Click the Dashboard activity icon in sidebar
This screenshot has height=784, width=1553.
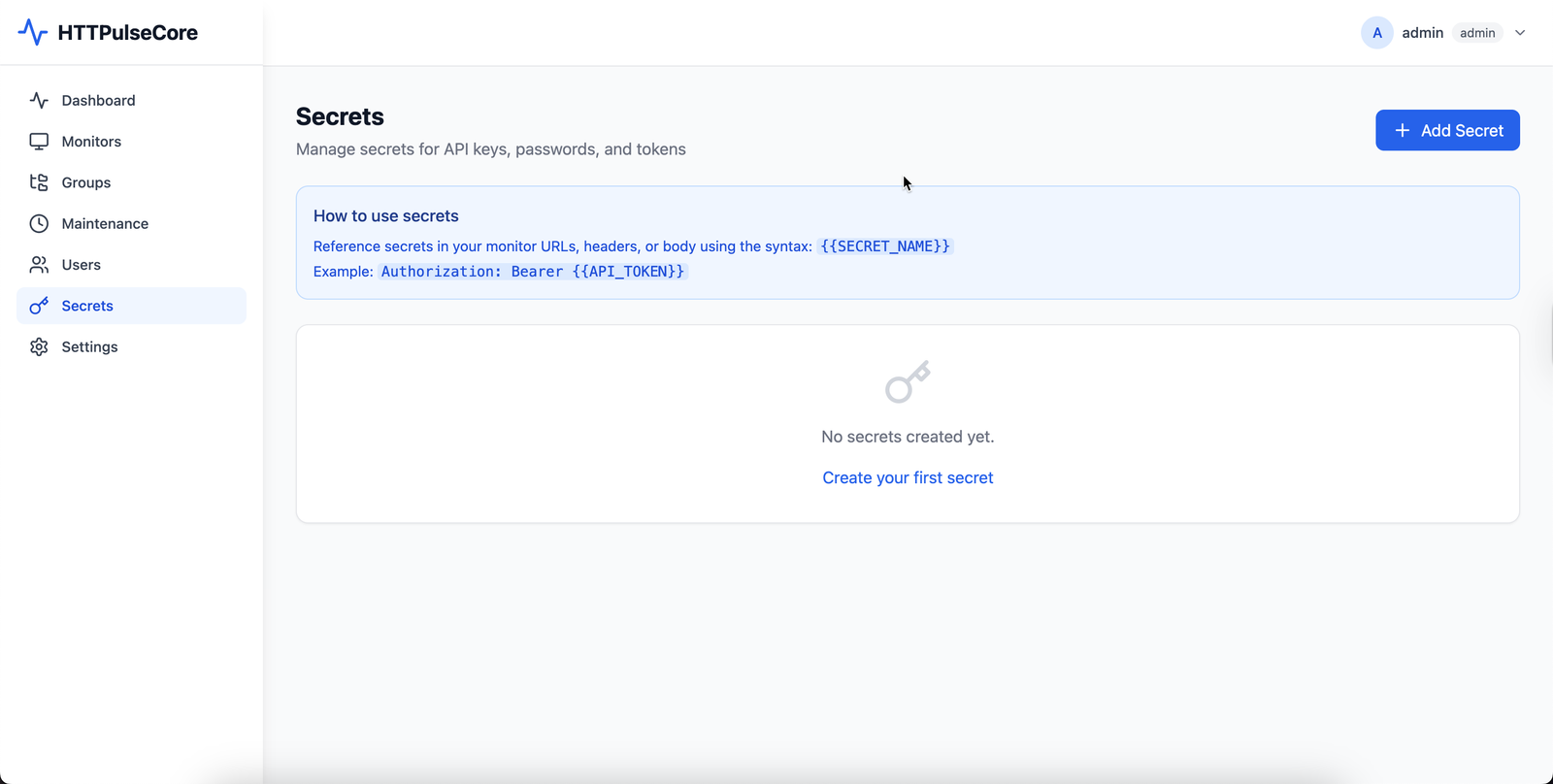click(39, 100)
